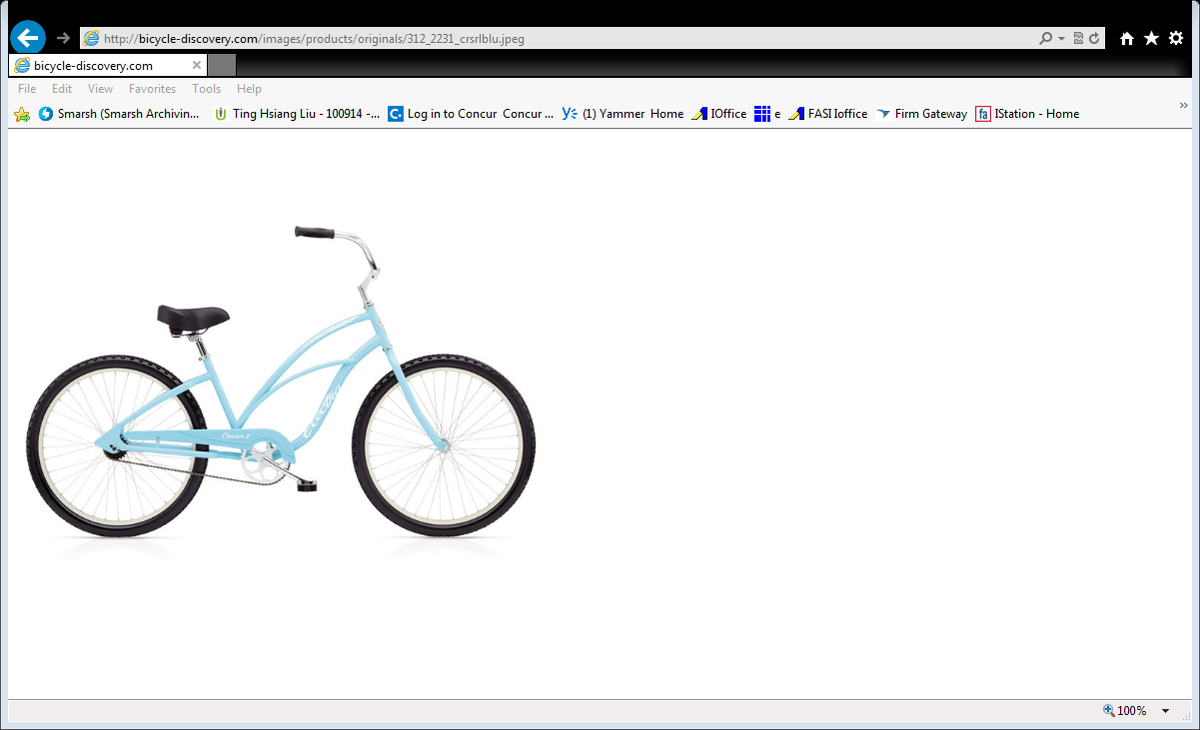Open the Favorites menu
Viewport: 1200px width, 730px height.
point(152,88)
